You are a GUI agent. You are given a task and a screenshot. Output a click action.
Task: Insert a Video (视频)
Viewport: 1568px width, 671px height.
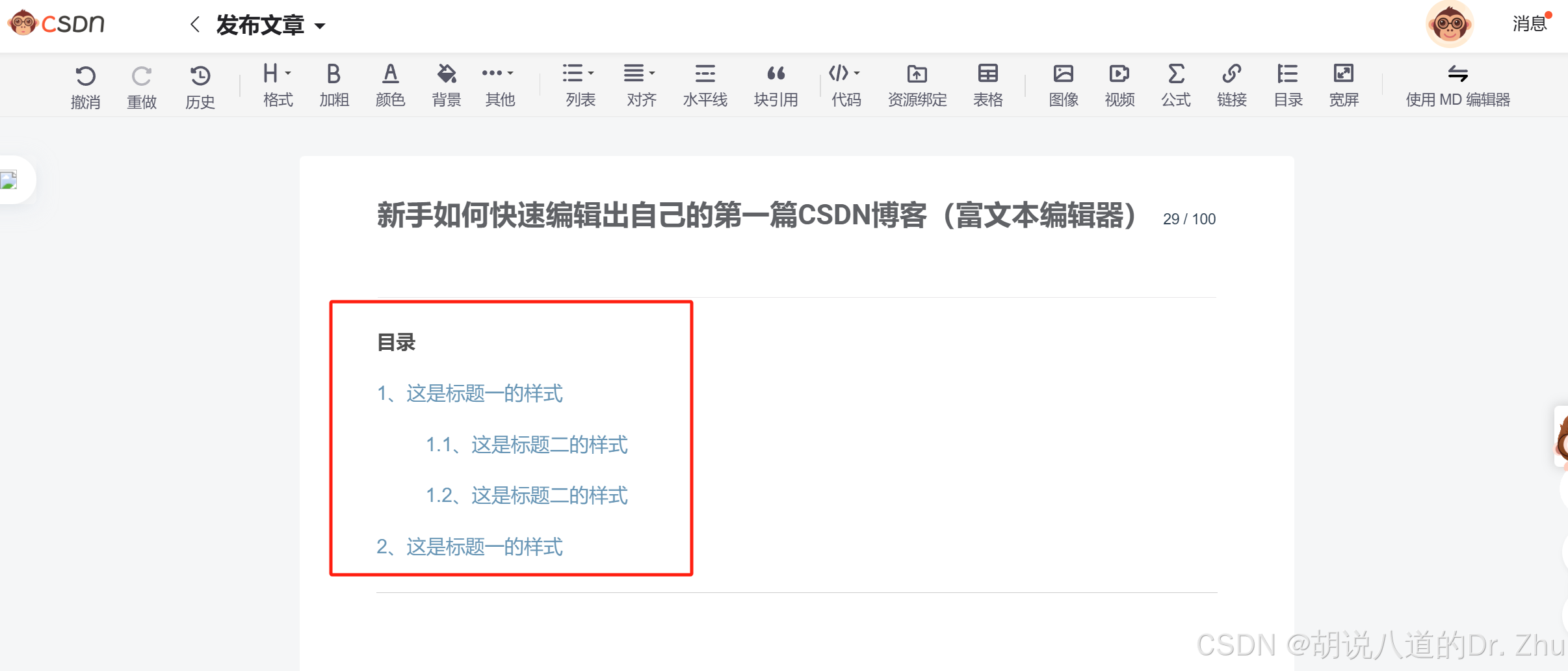(1119, 85)
